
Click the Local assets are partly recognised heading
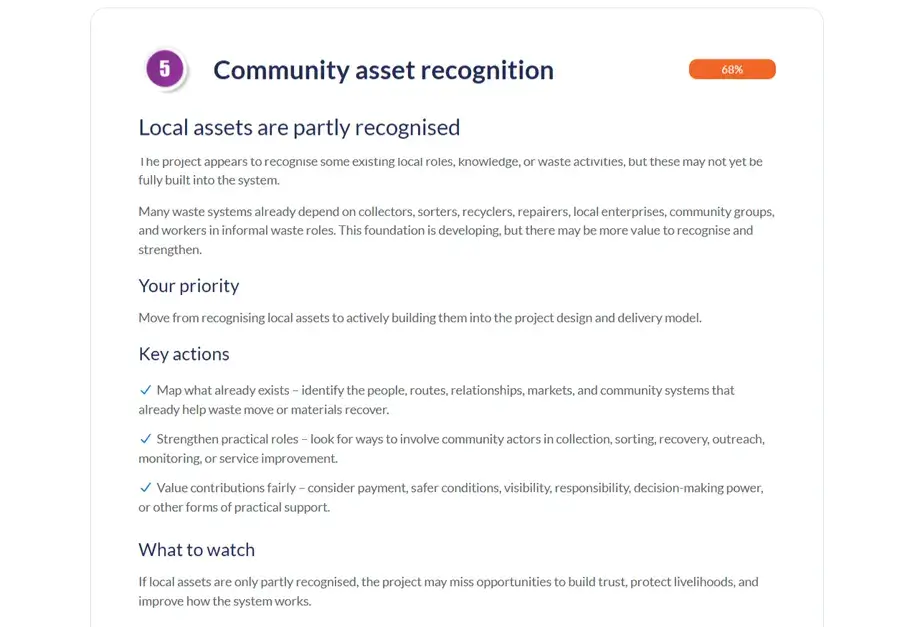tap(299, 128)
